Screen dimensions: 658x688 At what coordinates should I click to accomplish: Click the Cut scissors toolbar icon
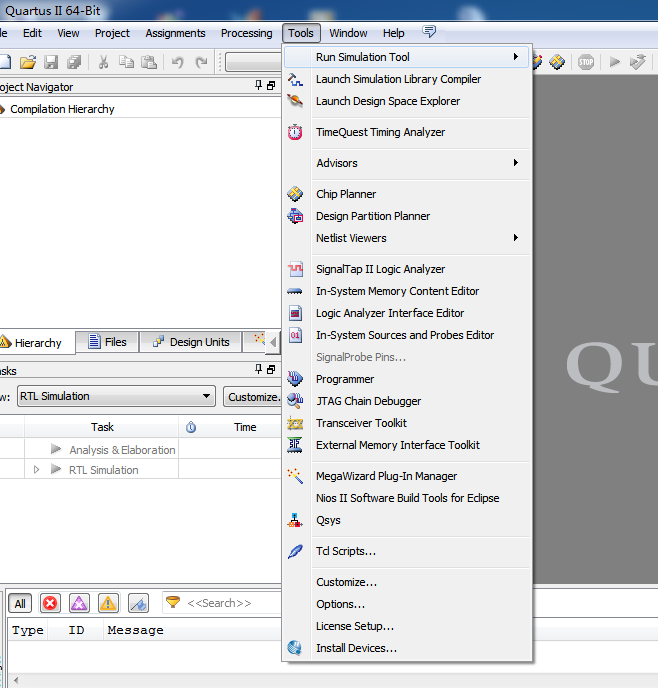point(103,62)
